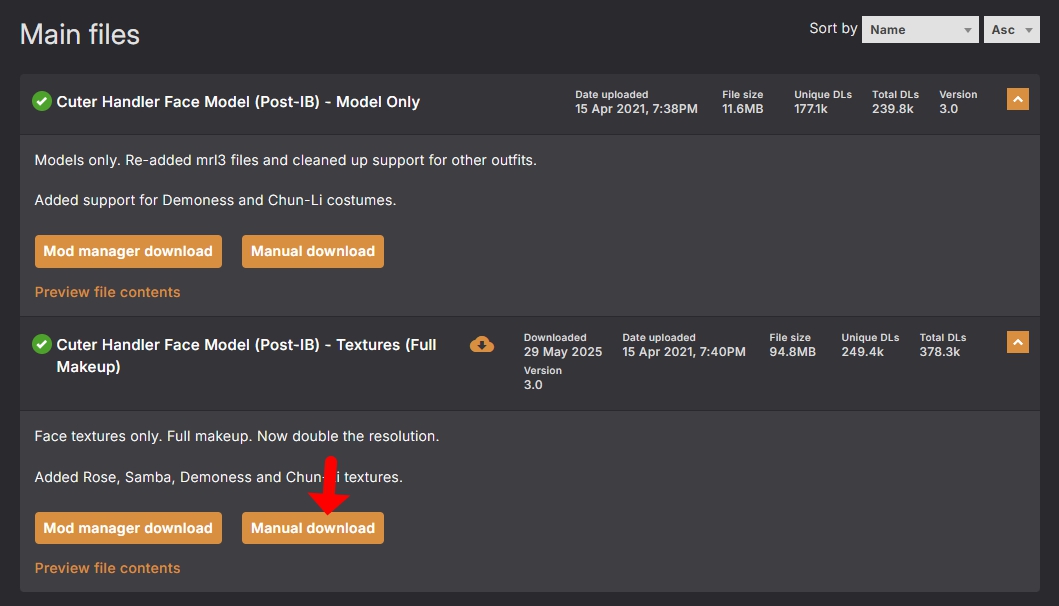Open the Asc sort order dropdown
The width and height of the screenshot is (1059, 606).
[x=1011, y=30]
